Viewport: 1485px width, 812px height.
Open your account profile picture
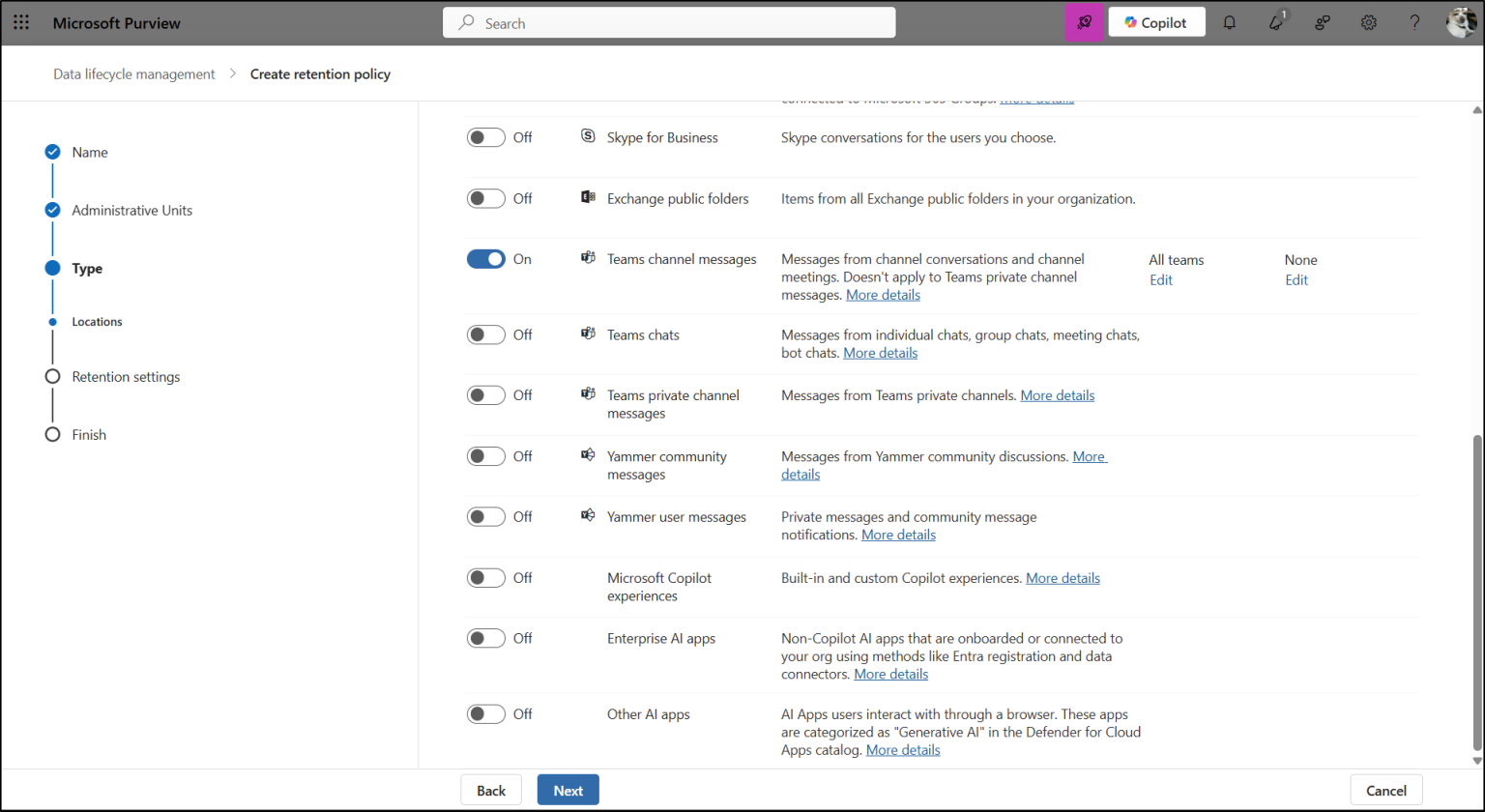(1460, 21)
